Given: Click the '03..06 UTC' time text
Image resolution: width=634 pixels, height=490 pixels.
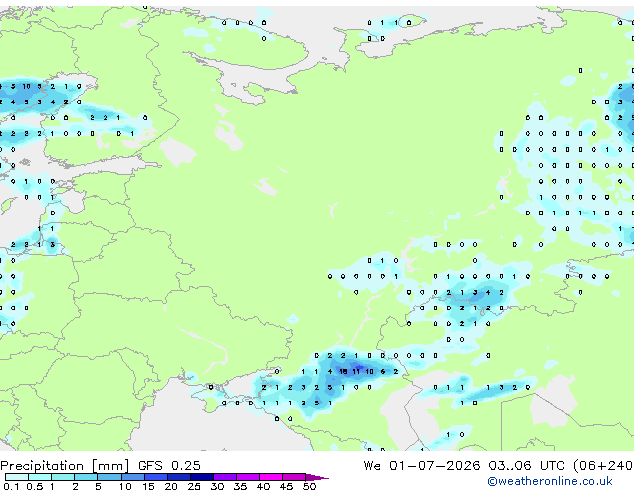Looking at the screenshot, I should pos(526,466).
